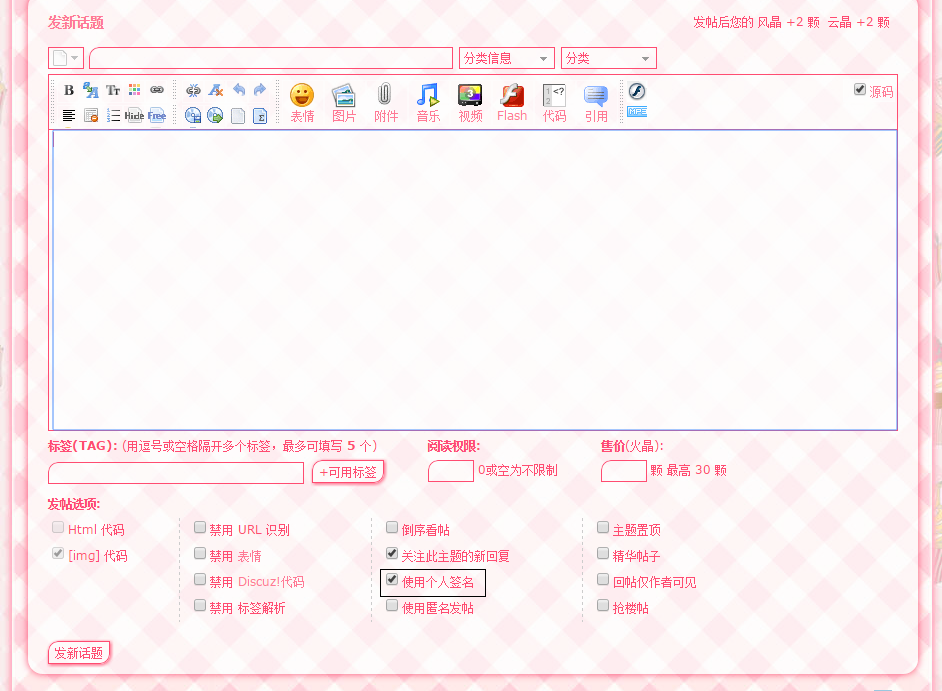Insert Hide tag for hidden content
The image size is (942, 691).
click(135, 115)
